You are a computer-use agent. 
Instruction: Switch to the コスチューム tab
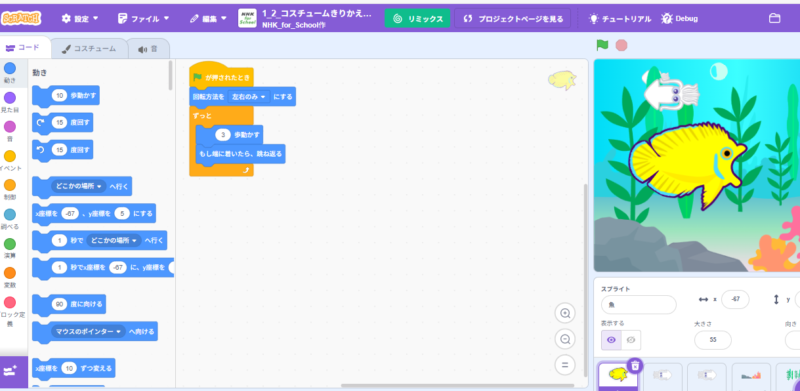tap(89, 49)
